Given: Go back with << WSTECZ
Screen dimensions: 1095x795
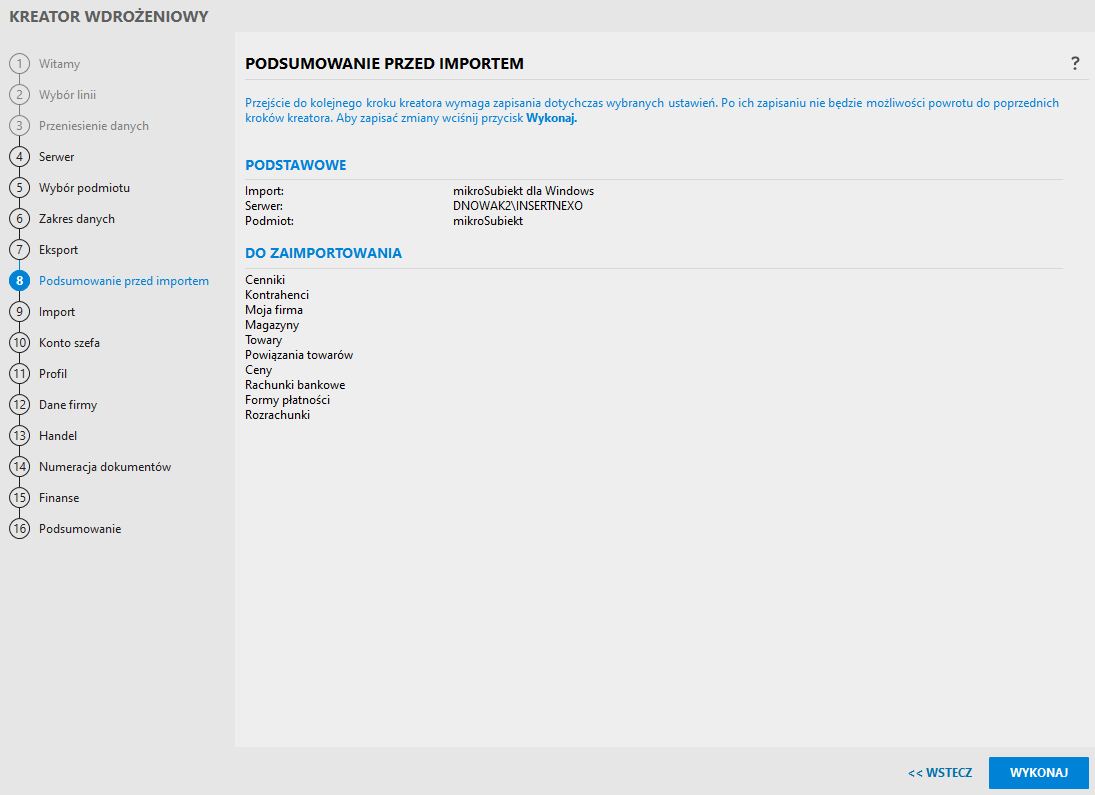Looking at the screenshot, I should coord(939,773).
